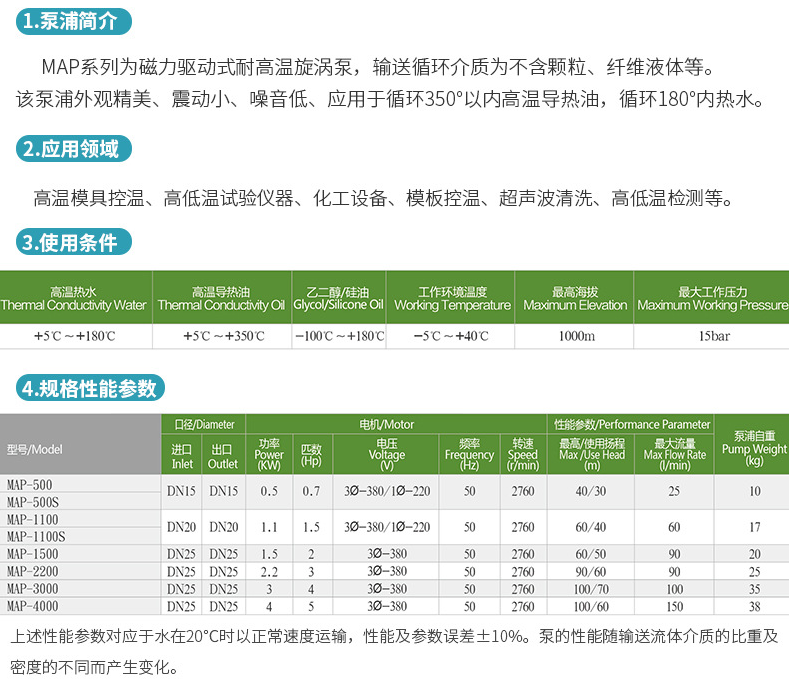Click the 2.2 KW power value

click(x=269, y=571)
